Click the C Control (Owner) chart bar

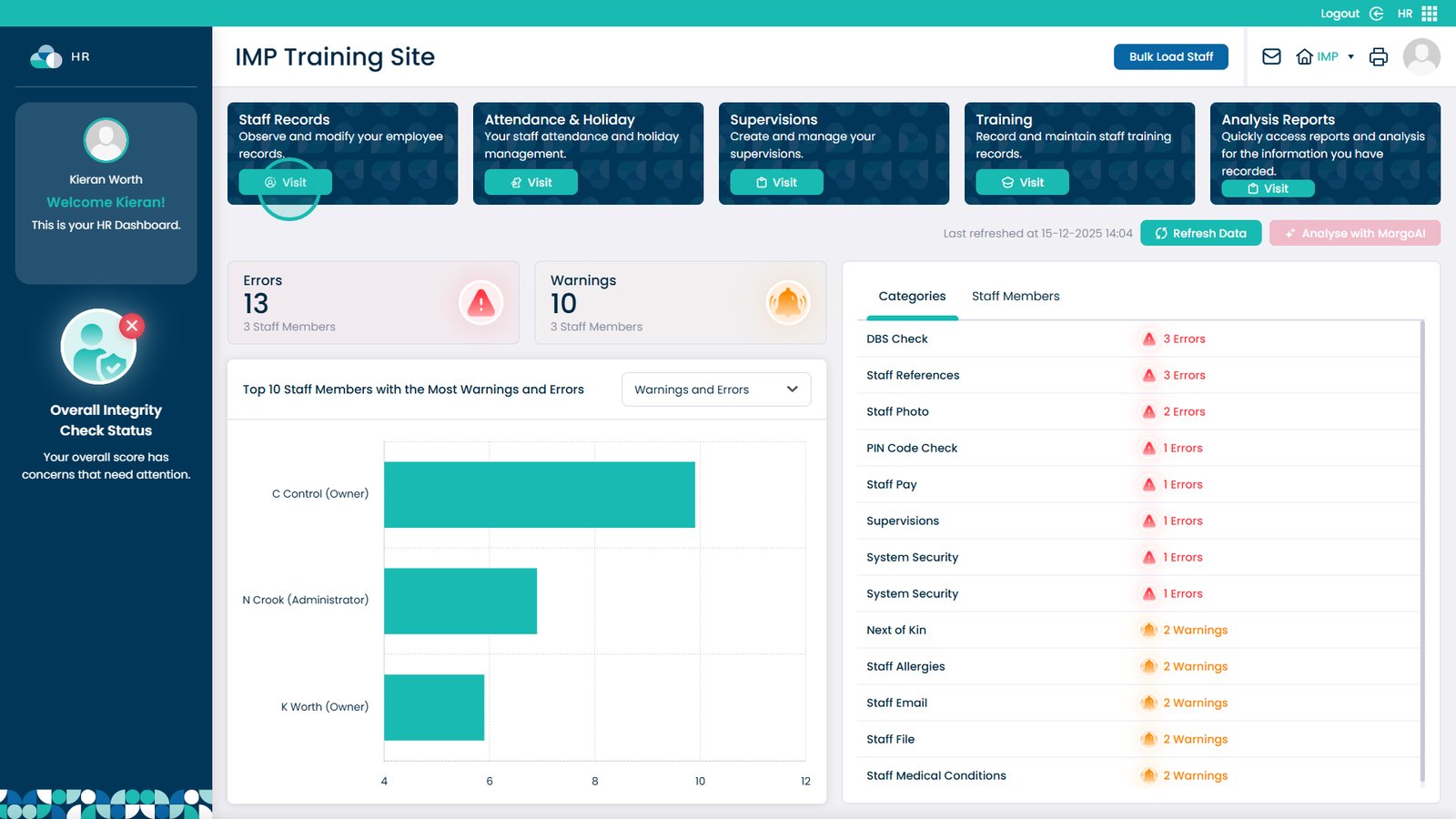(x=539, y=495)
